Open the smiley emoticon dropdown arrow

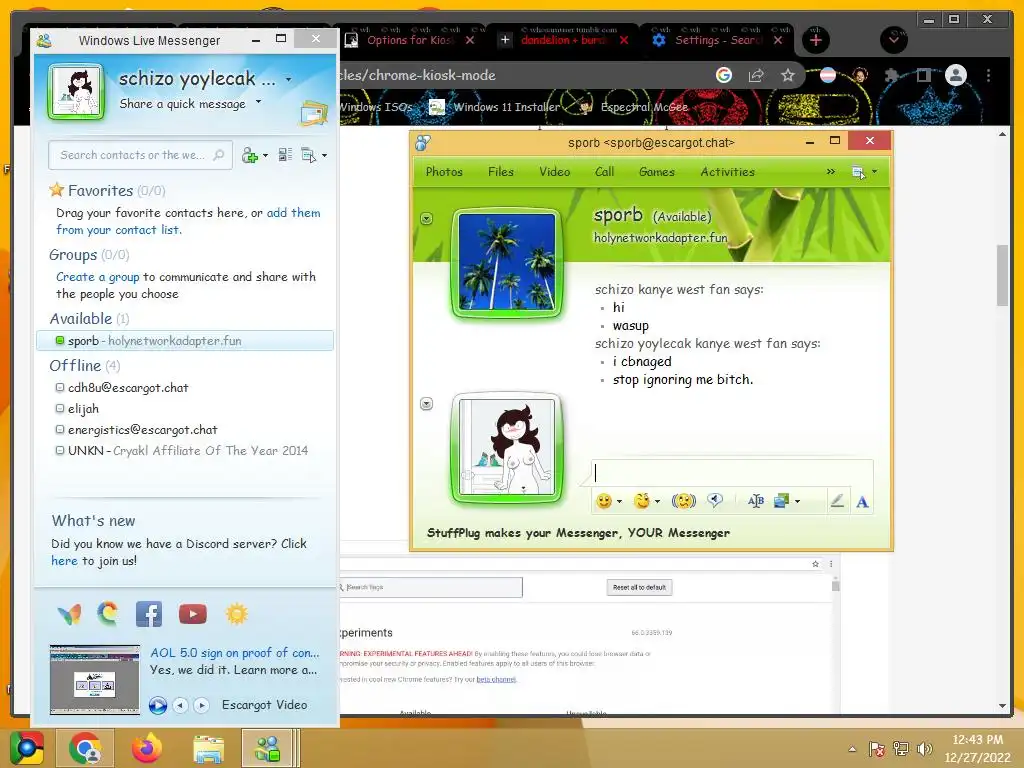point(619,502)
